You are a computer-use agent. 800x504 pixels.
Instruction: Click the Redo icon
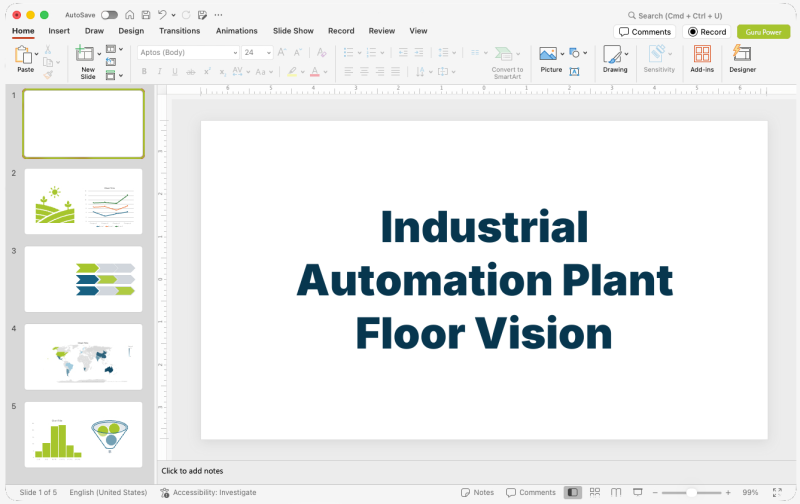click(x=186, y=15)
